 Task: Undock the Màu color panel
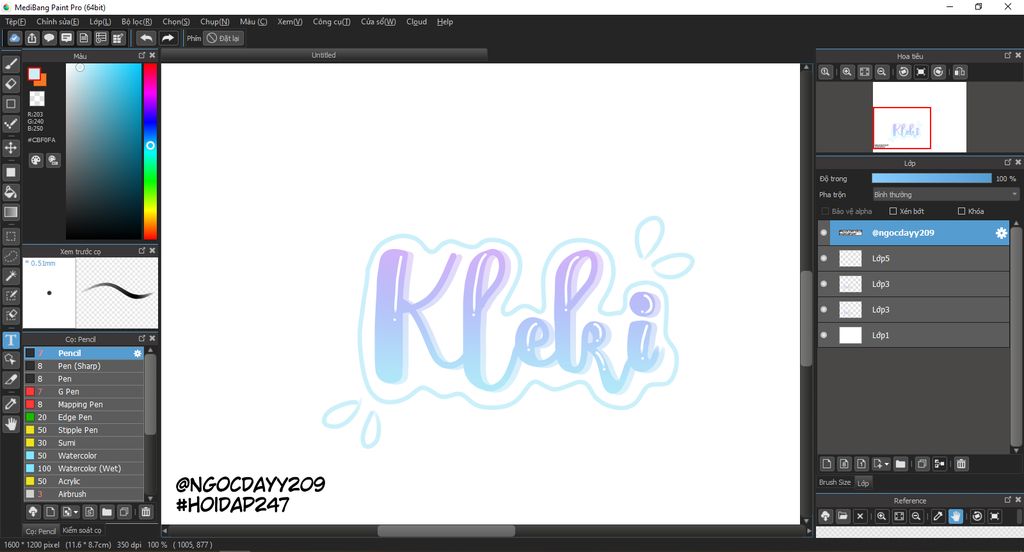[142, 56]
